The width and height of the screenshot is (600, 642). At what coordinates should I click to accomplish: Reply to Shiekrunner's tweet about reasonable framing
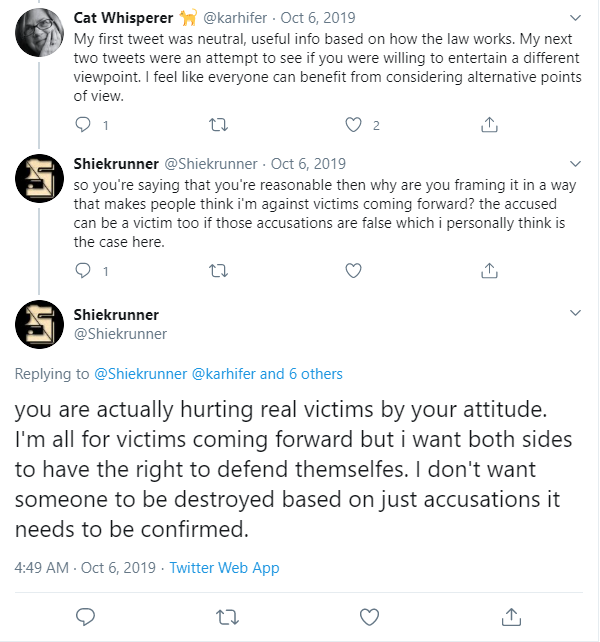point(83,271)
